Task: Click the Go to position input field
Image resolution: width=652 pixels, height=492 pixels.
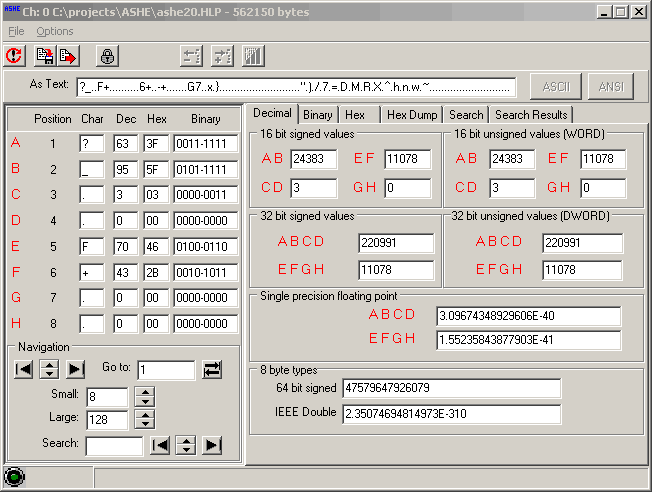Action: coord(166,370)
